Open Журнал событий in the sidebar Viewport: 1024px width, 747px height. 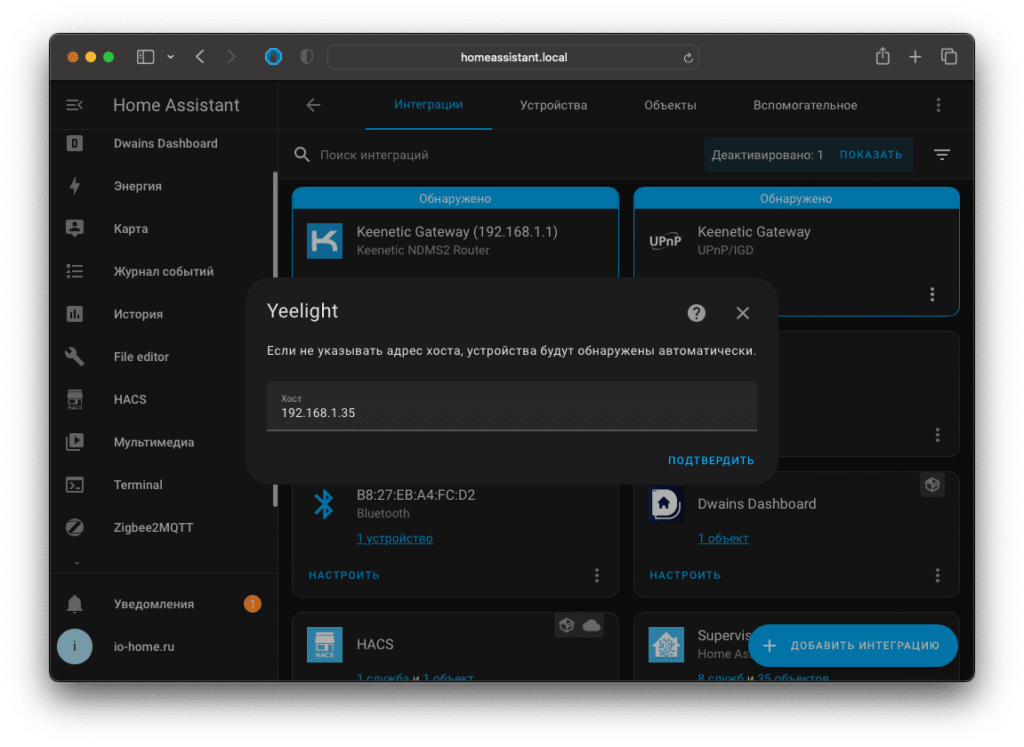[163, 271]
